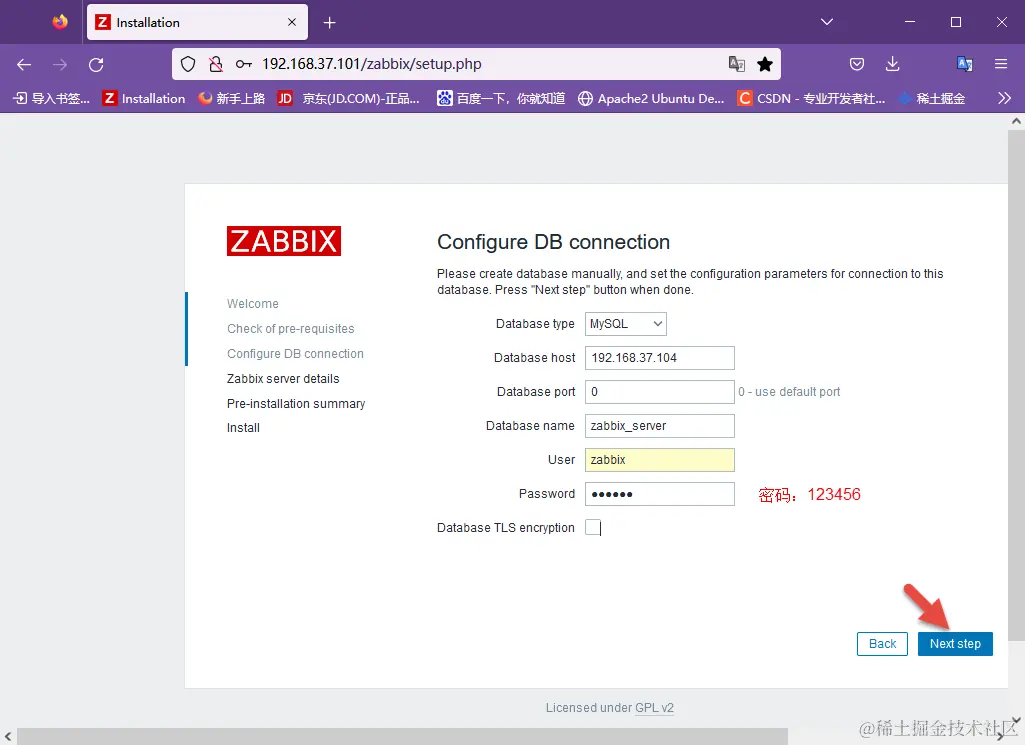Click the vertical scrollbar thumb
1025x745 pixels.
click(x=1016, y=385)
